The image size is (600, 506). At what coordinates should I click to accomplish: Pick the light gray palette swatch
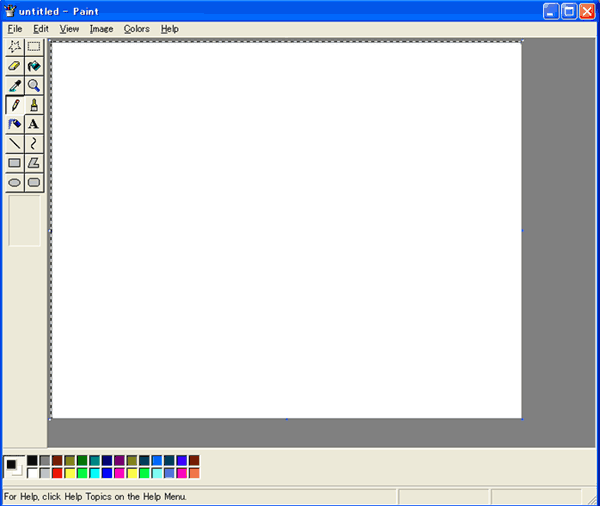pyautogui.click(x=45, y=473)
